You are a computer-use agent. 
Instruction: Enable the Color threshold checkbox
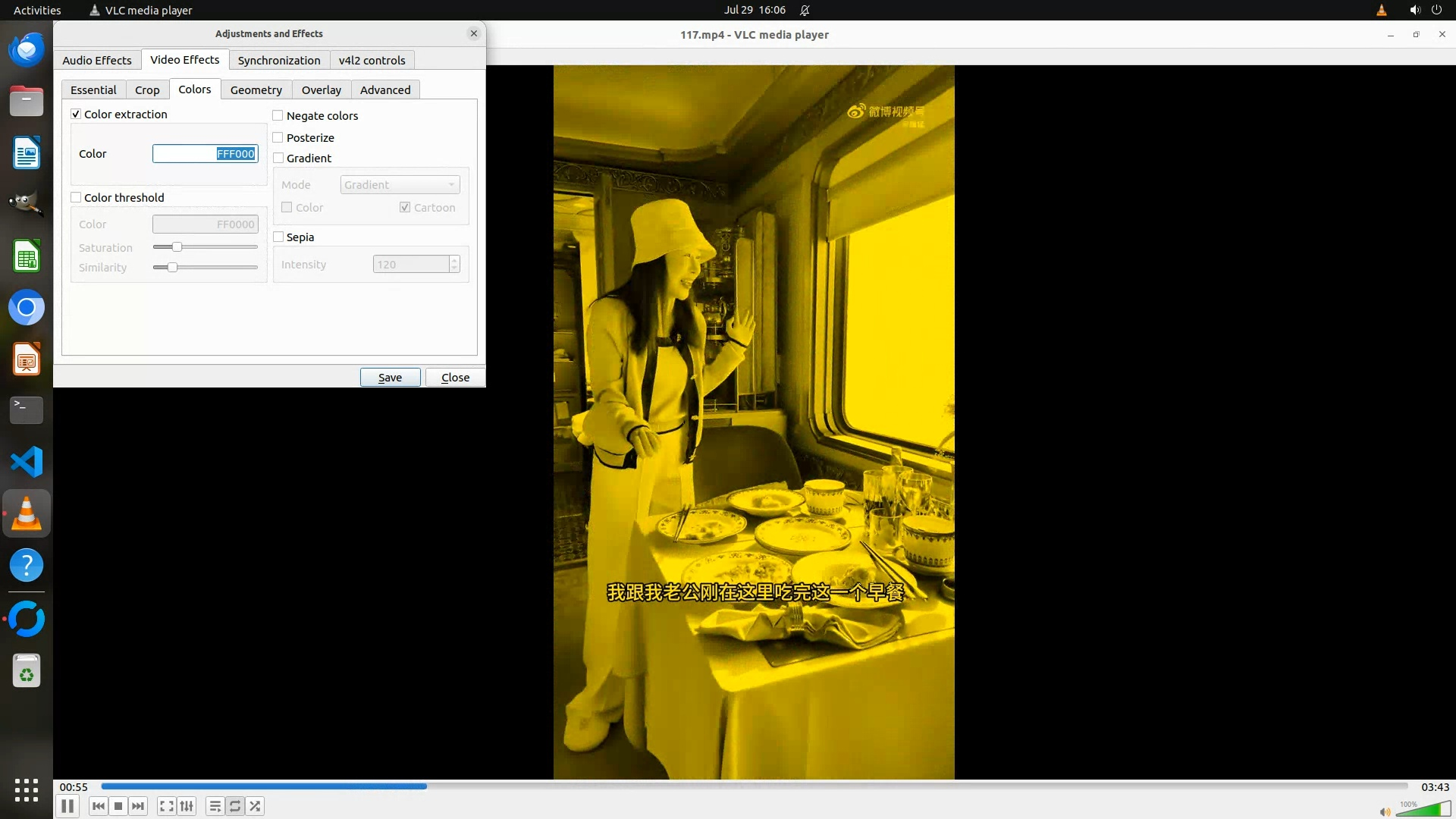76,198
